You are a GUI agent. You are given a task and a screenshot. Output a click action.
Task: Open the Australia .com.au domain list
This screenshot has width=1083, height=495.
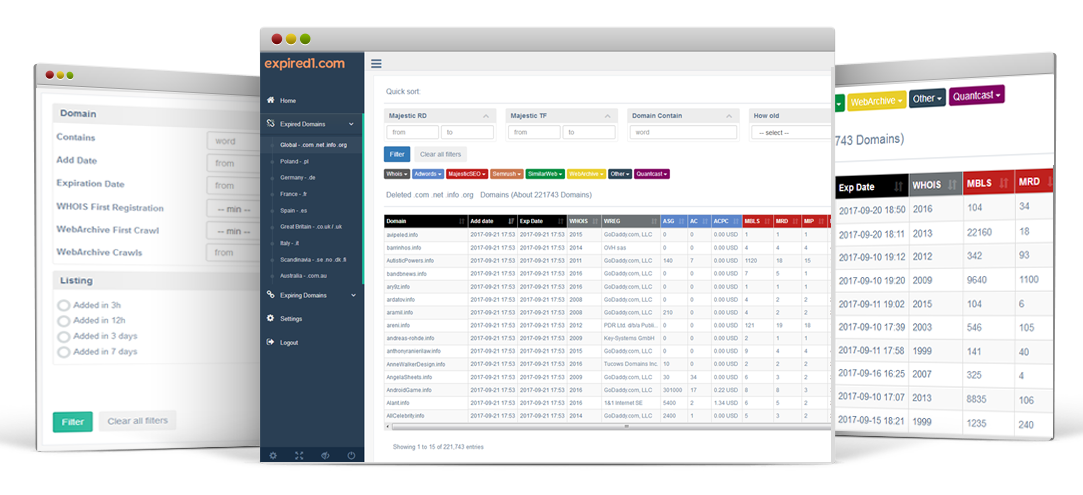[303, 275]
